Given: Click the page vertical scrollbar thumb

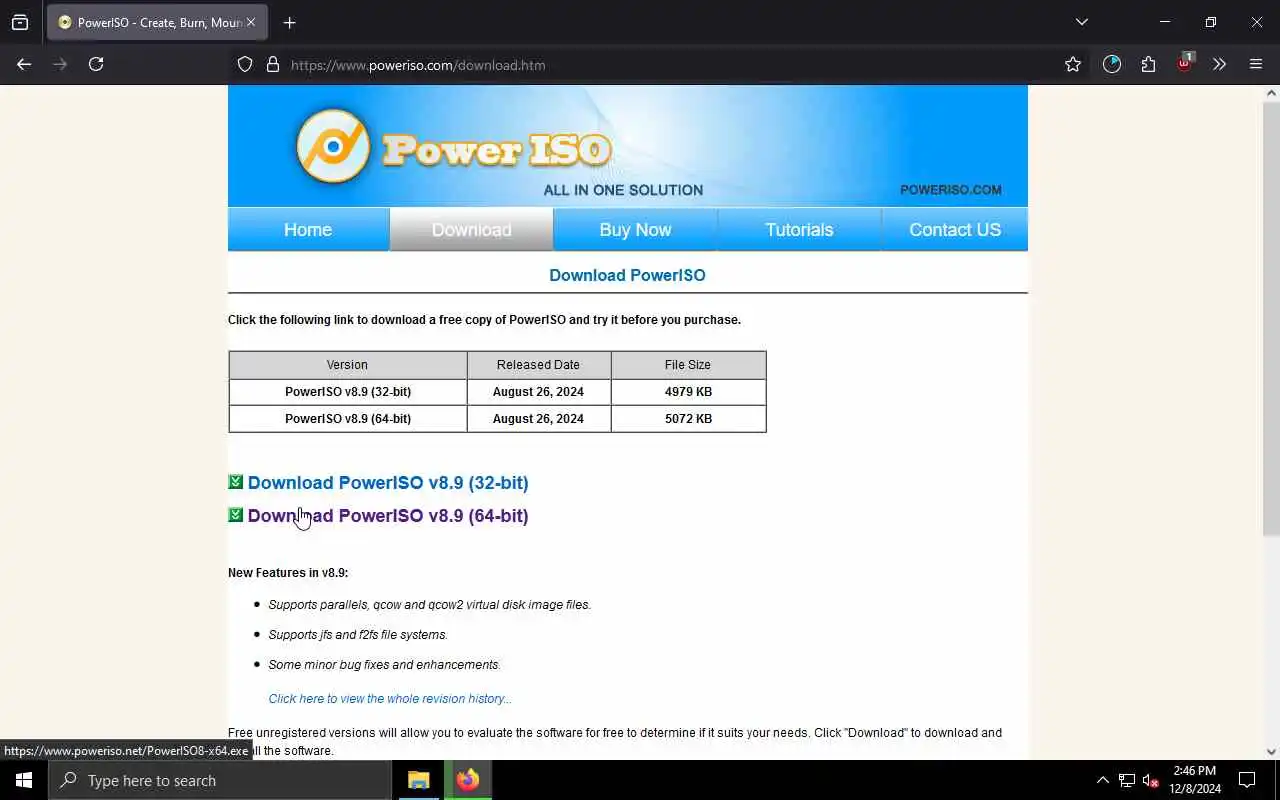Looking at the screenshot, I should (x=1271, y=318).
